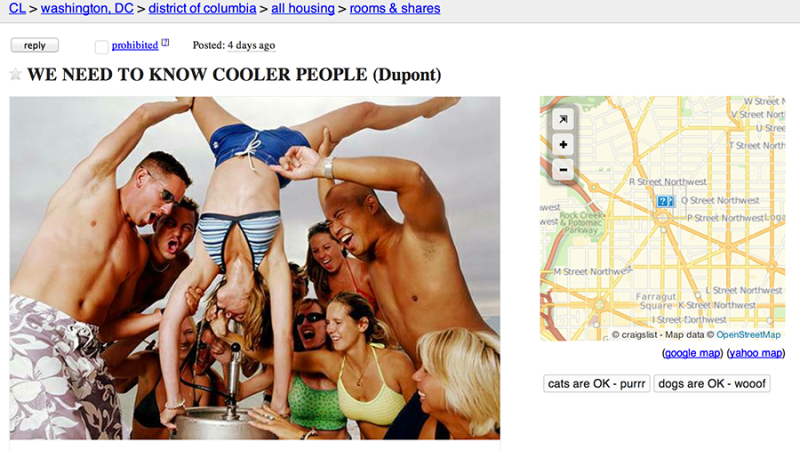This screenshot has height=450, width=800.
Task: Open washington, DC breadcrumb link
Action: click(x=87, y=8)
